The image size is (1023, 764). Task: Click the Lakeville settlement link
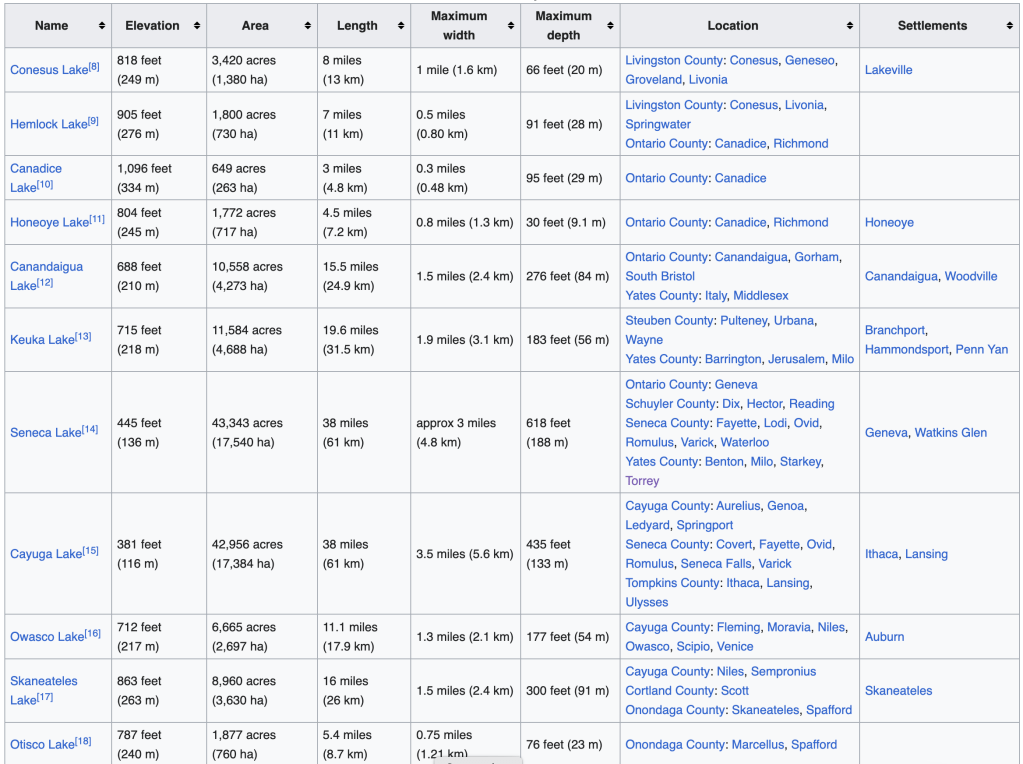point(888,70)
